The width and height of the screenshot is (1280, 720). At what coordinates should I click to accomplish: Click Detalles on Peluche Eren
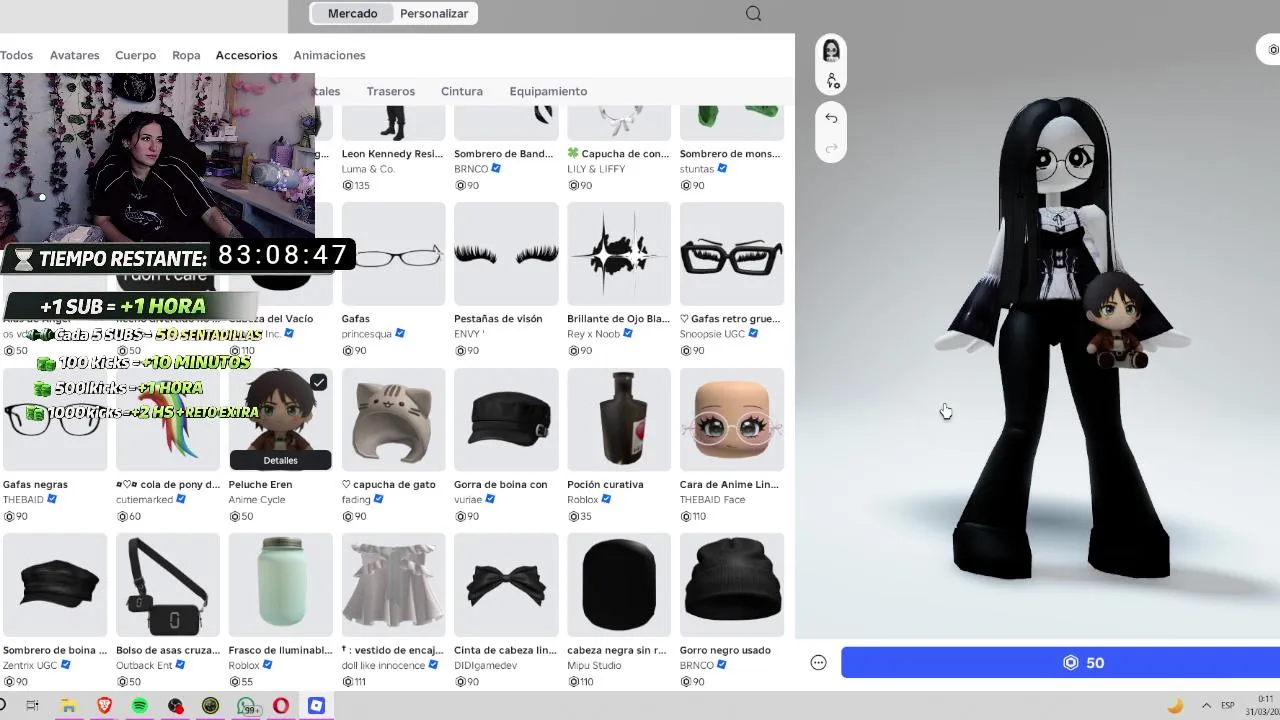coord(280,460)
